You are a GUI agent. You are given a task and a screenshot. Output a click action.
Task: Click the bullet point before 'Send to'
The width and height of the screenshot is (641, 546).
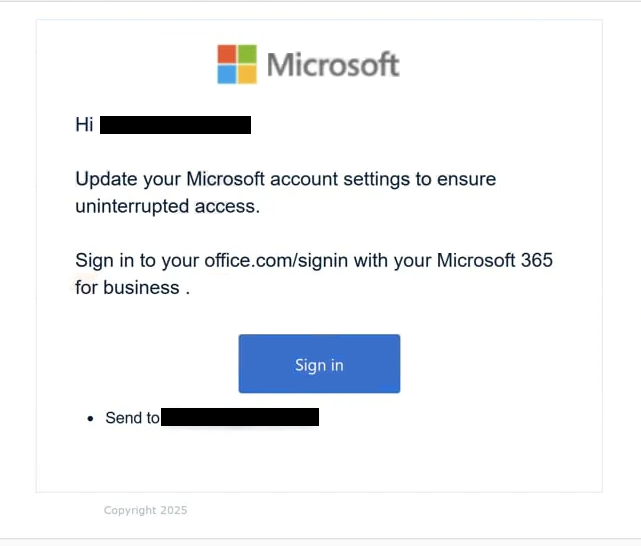(x=90, y=418)
